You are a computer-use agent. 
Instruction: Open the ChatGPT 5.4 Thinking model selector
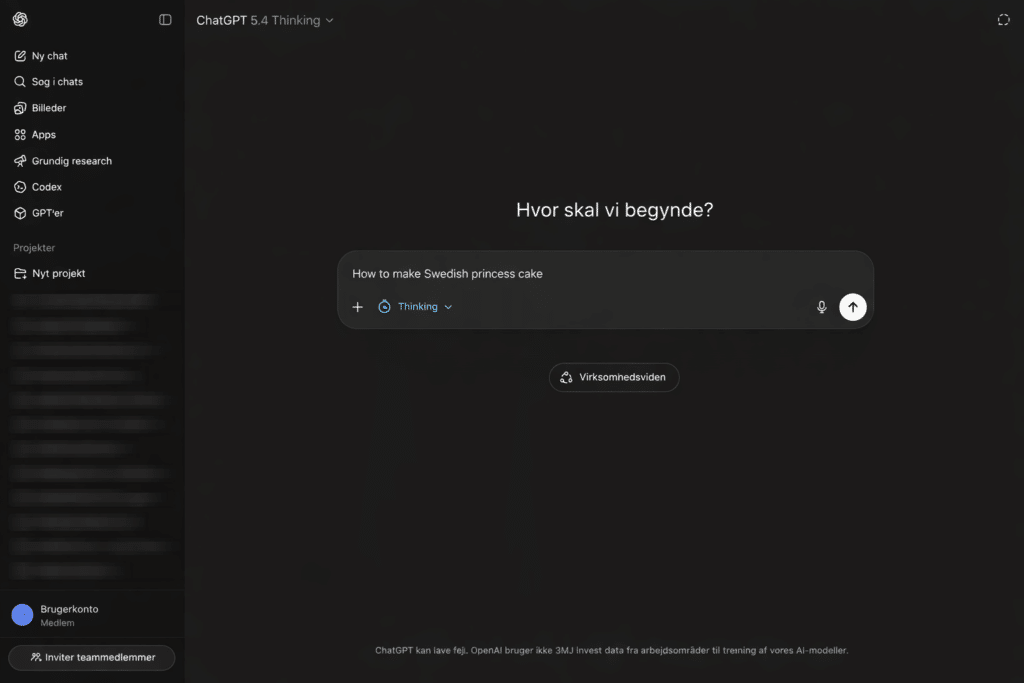[x=264, y=19]
